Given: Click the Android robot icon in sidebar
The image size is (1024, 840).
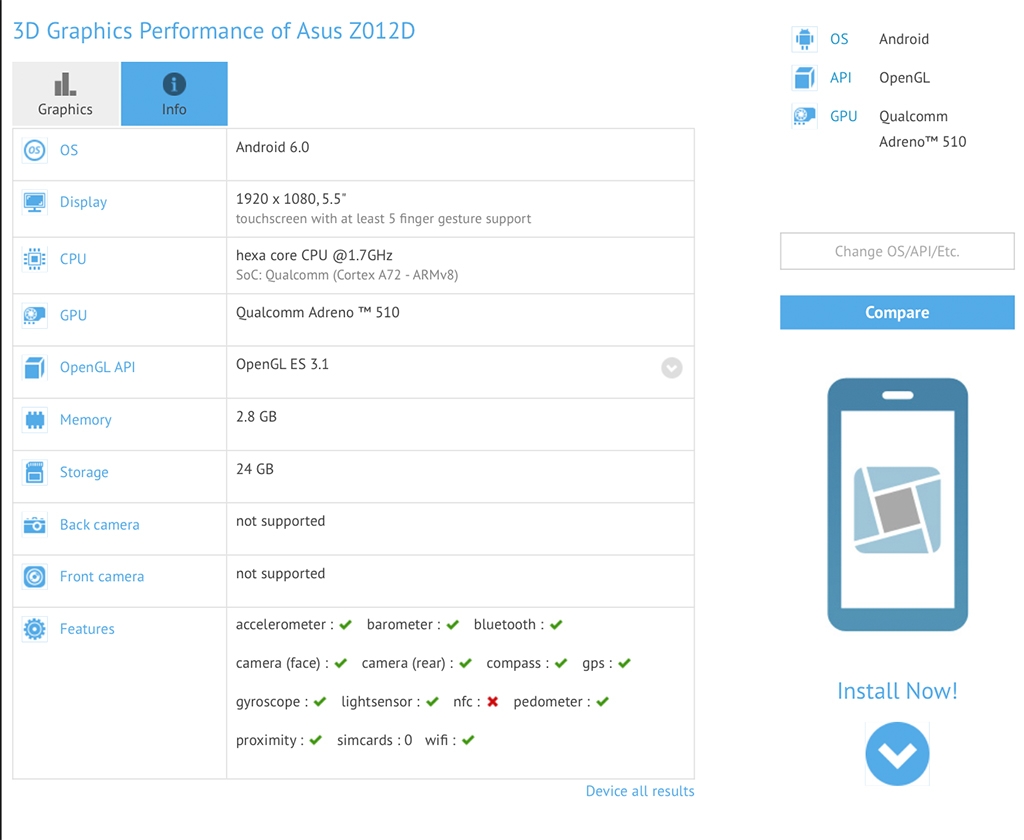Looking at the screenshot, I should pyautogui.click(x=805, y=39).
